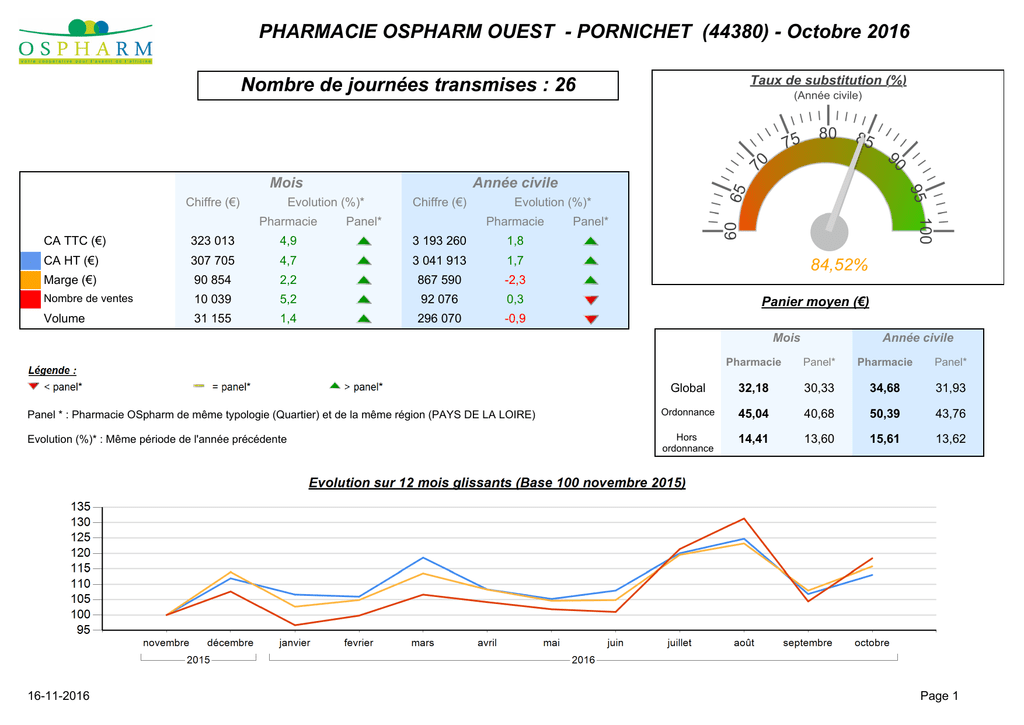
Task: Click Global monthly basket value 32,18
Action: click(x=753, y=388)
